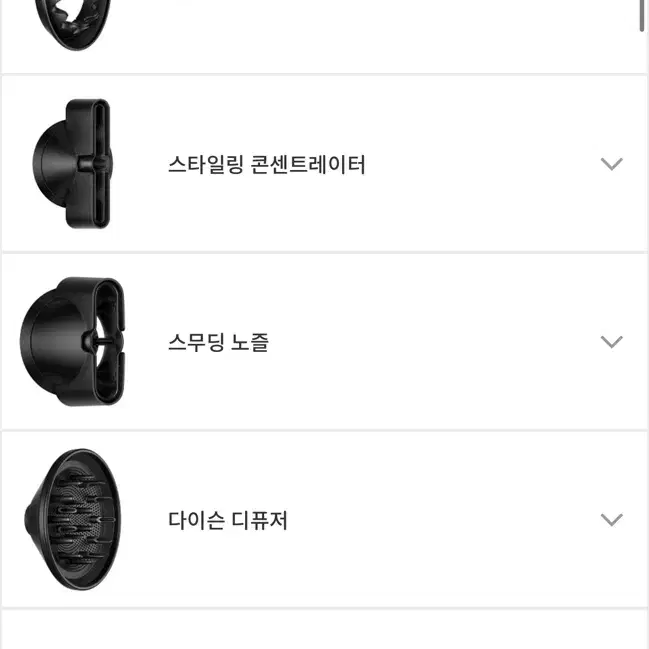Select the 스타일링 콘센트레이터 label text
649x649 pixels.
pos(267,165)
